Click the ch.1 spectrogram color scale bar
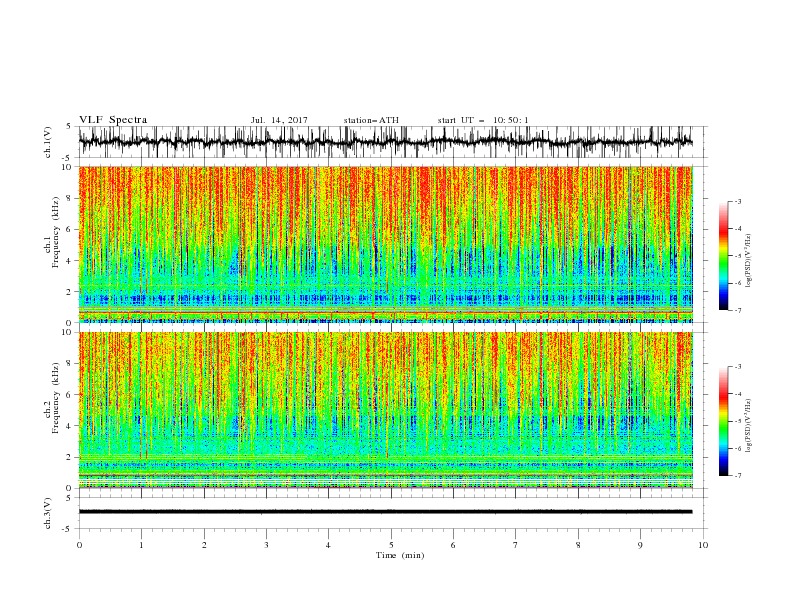The width and height of the screenshot is (792, 612). [723, 256]
